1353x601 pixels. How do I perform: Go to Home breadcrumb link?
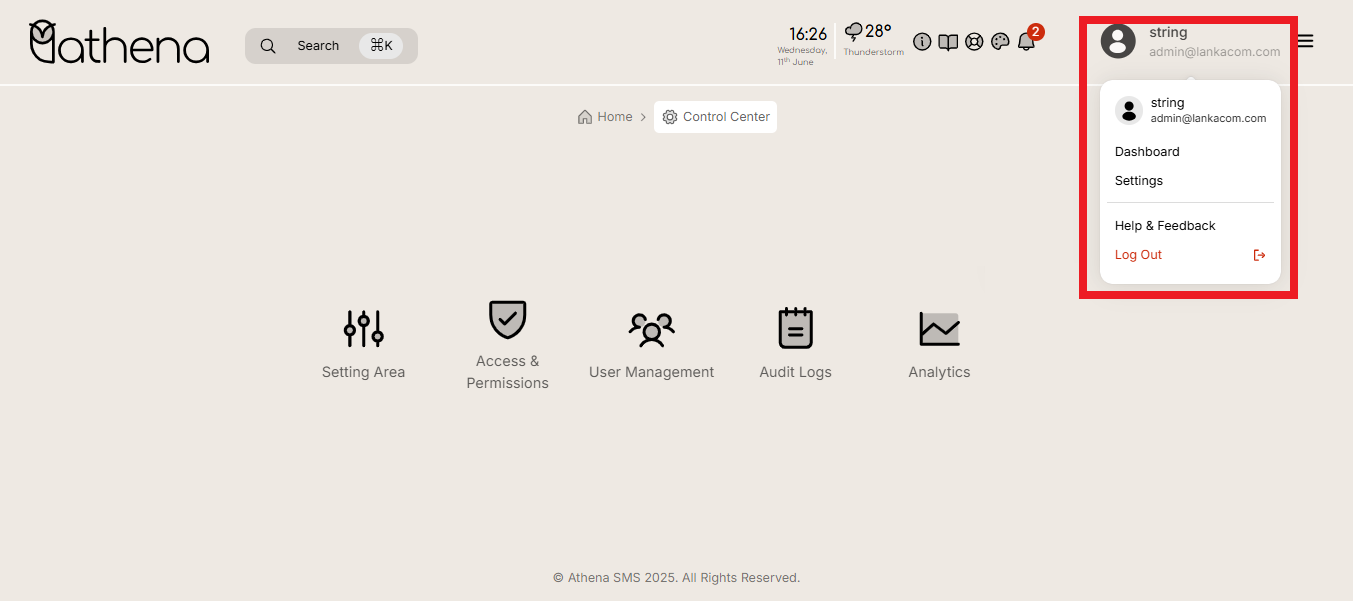606,117
